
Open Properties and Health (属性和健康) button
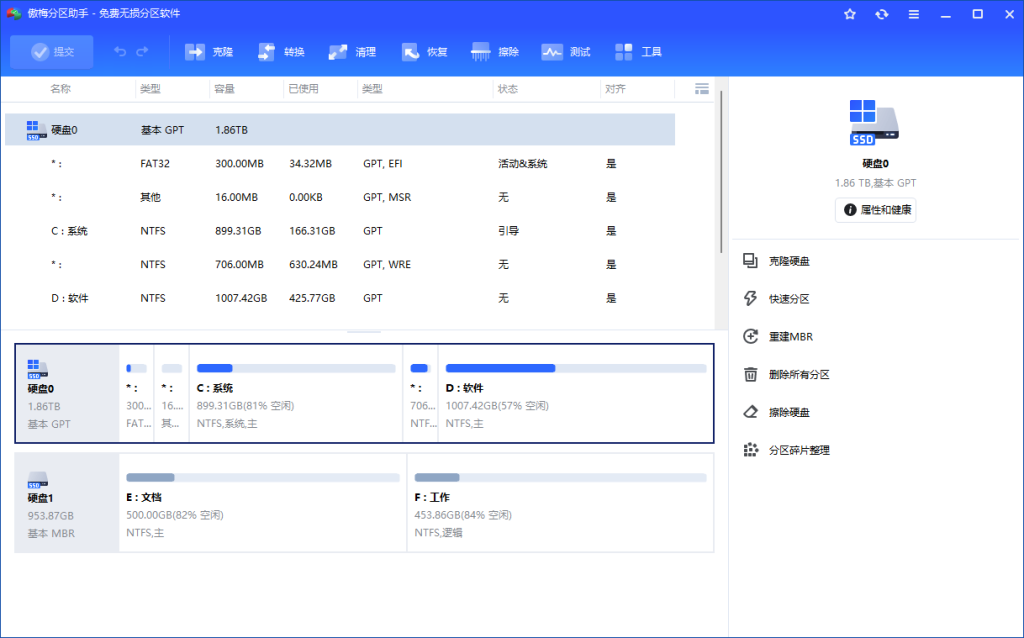tap(876, 210)
